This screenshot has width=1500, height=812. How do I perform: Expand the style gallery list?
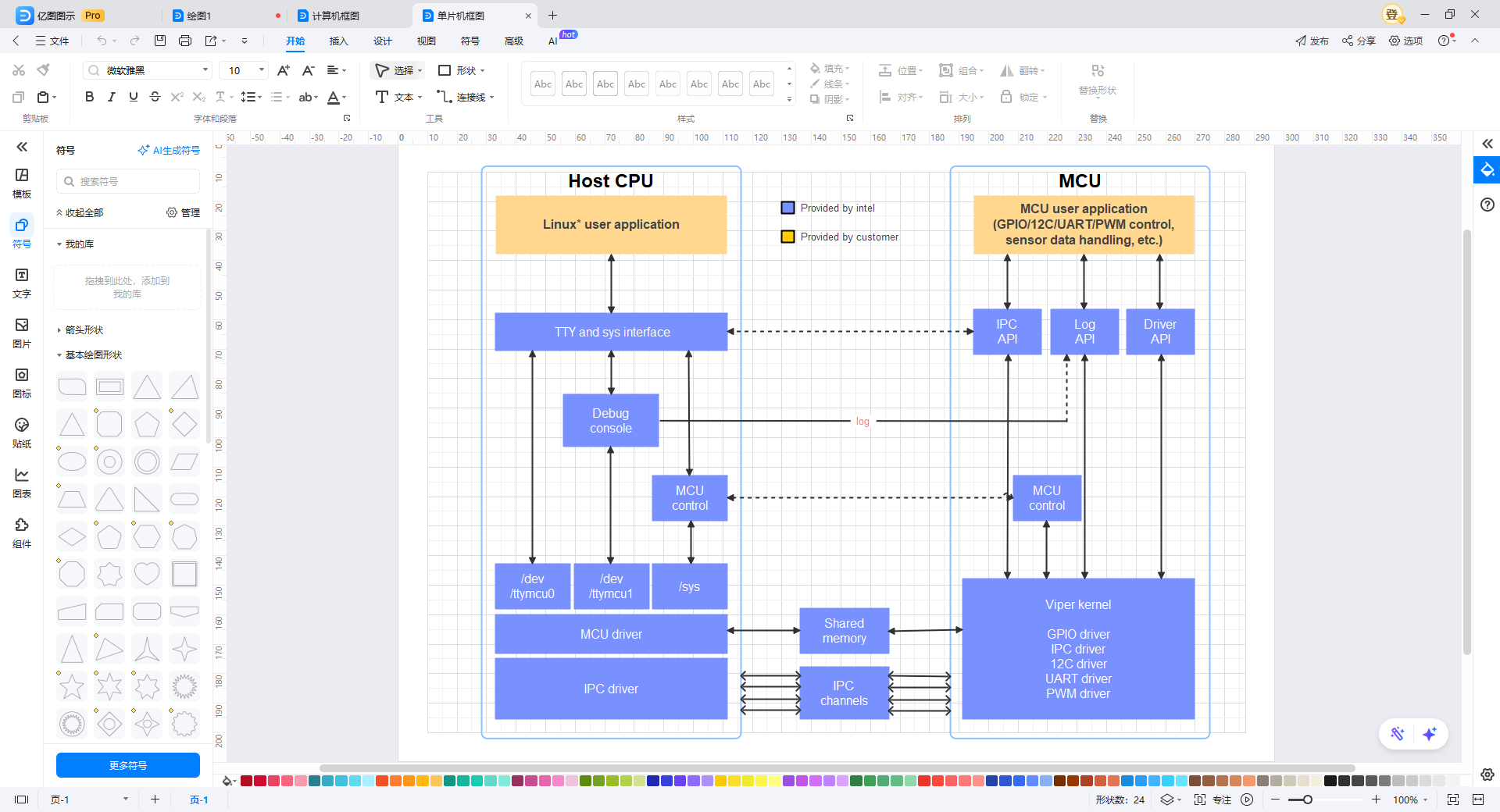789,99
